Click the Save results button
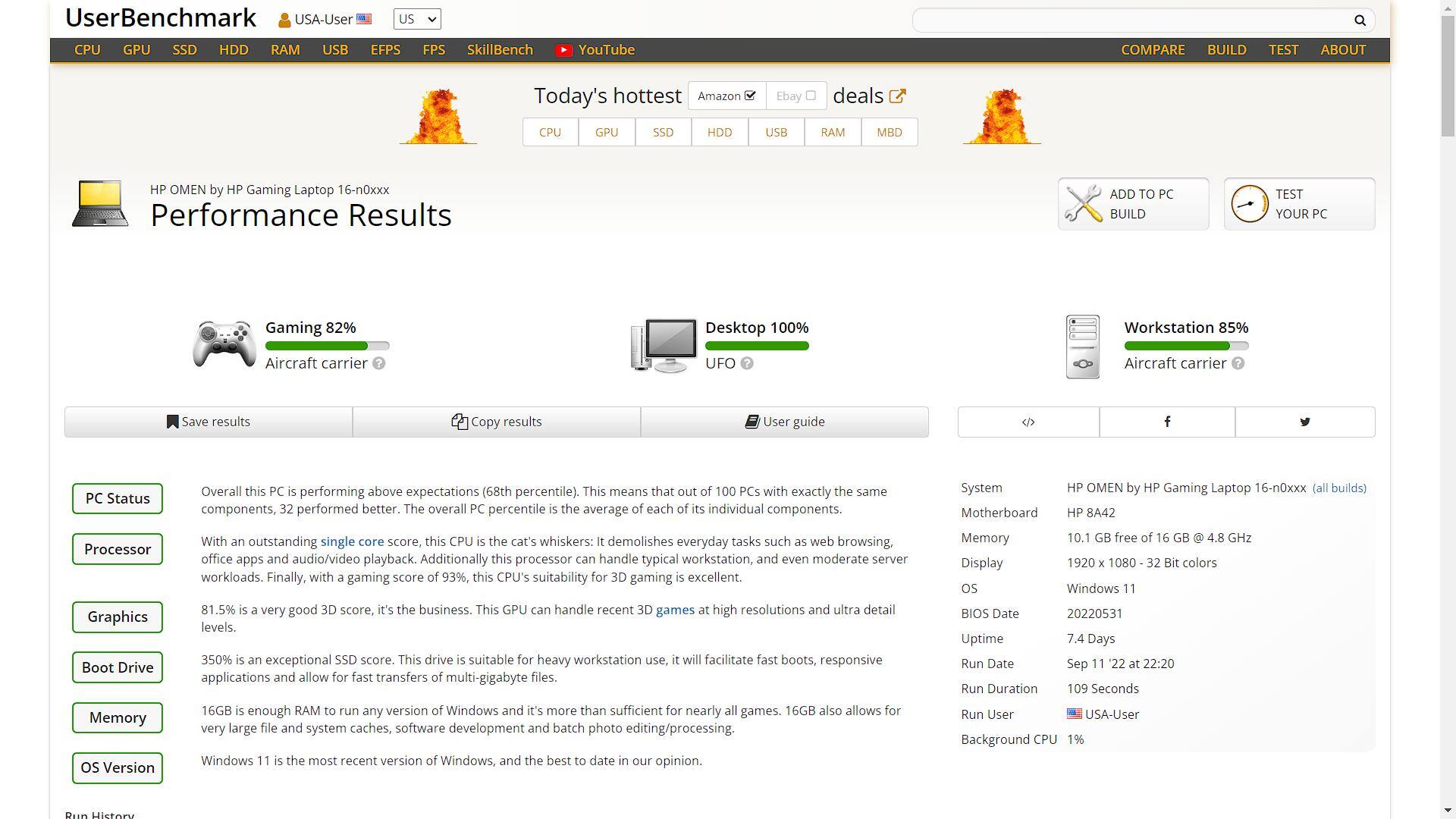The image size is (1456, 819). tap(209, 422)
